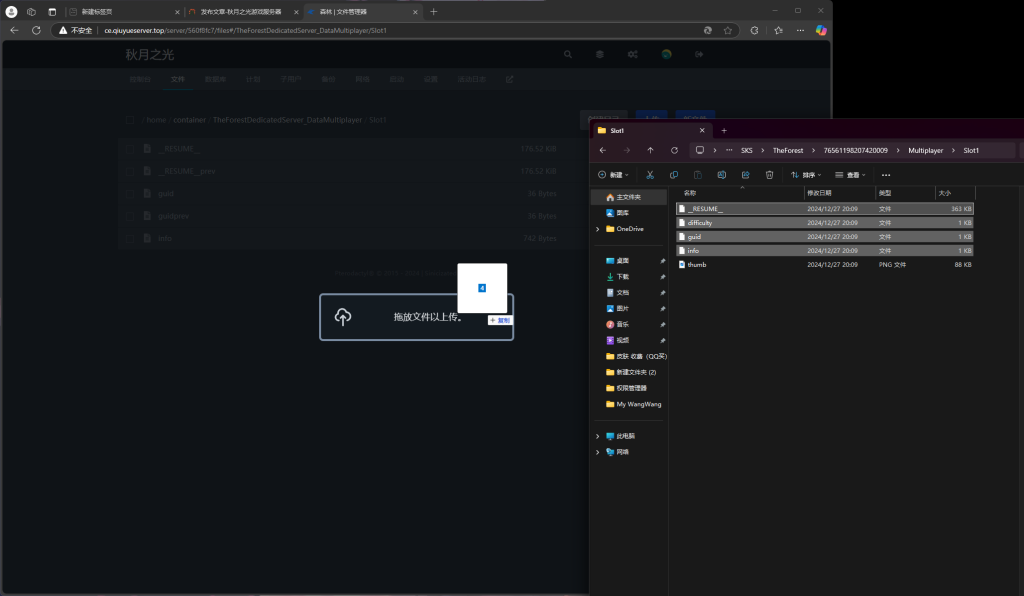
Task: Bookmark this page with the star icon
Action: 728,30
